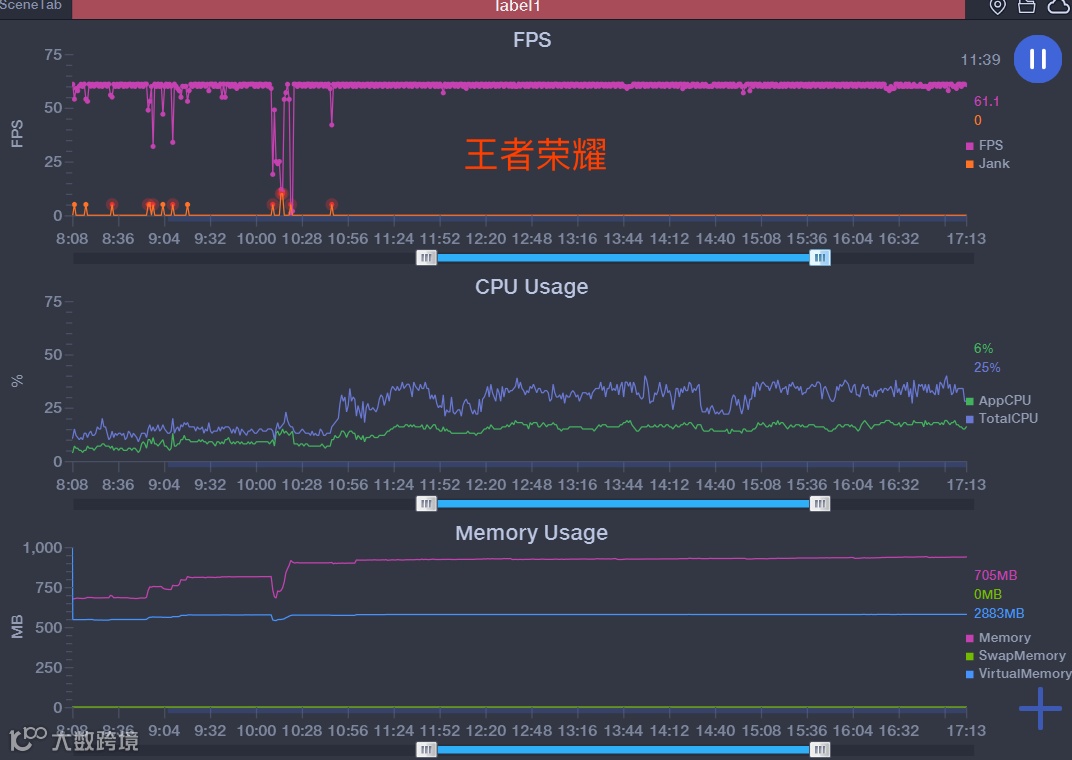Open the folder icon in top bar
The image size is (1072, 760).
coord(1026,7)
